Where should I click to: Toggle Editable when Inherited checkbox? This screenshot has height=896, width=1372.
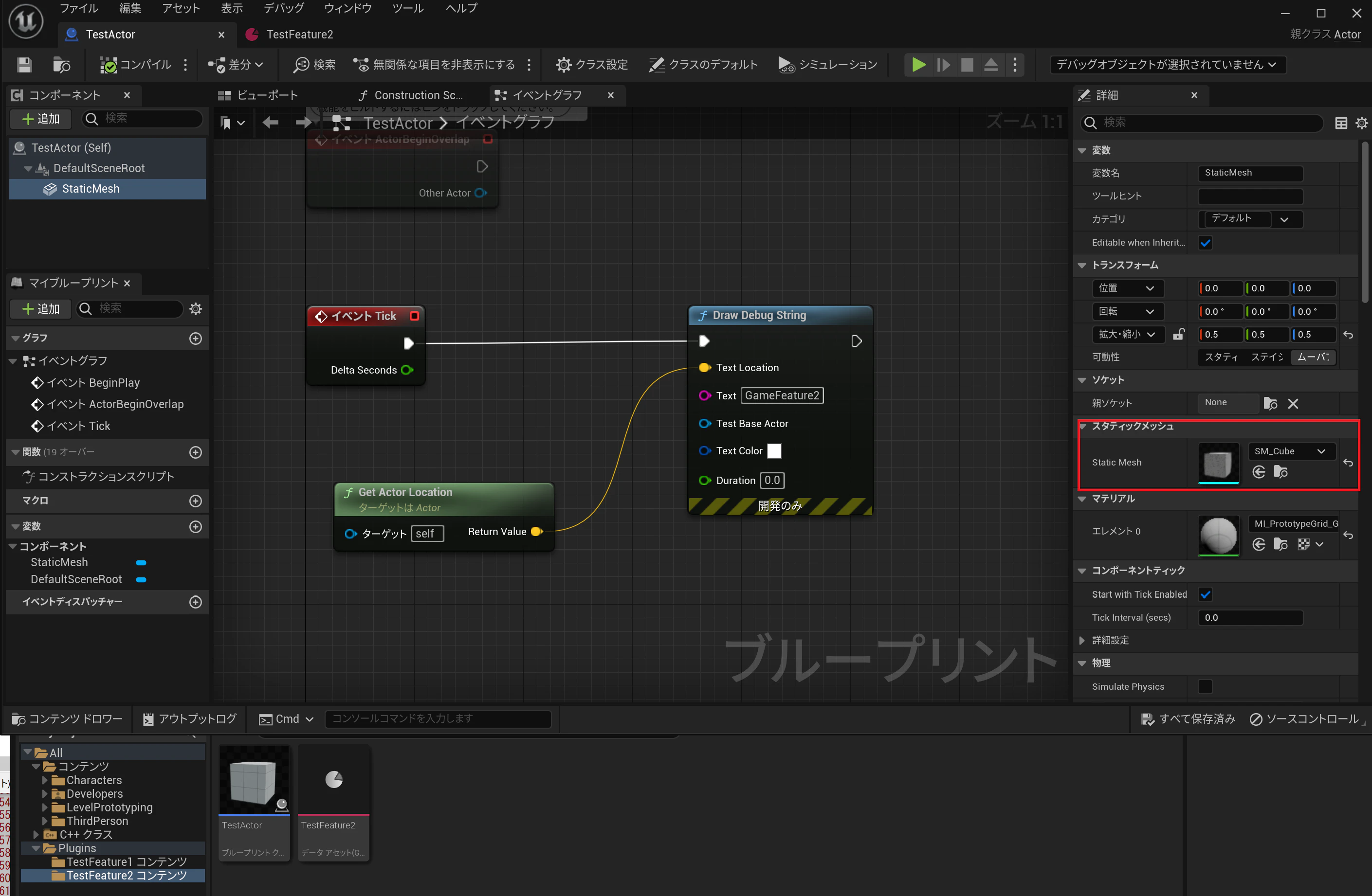tap(1206, 243)
